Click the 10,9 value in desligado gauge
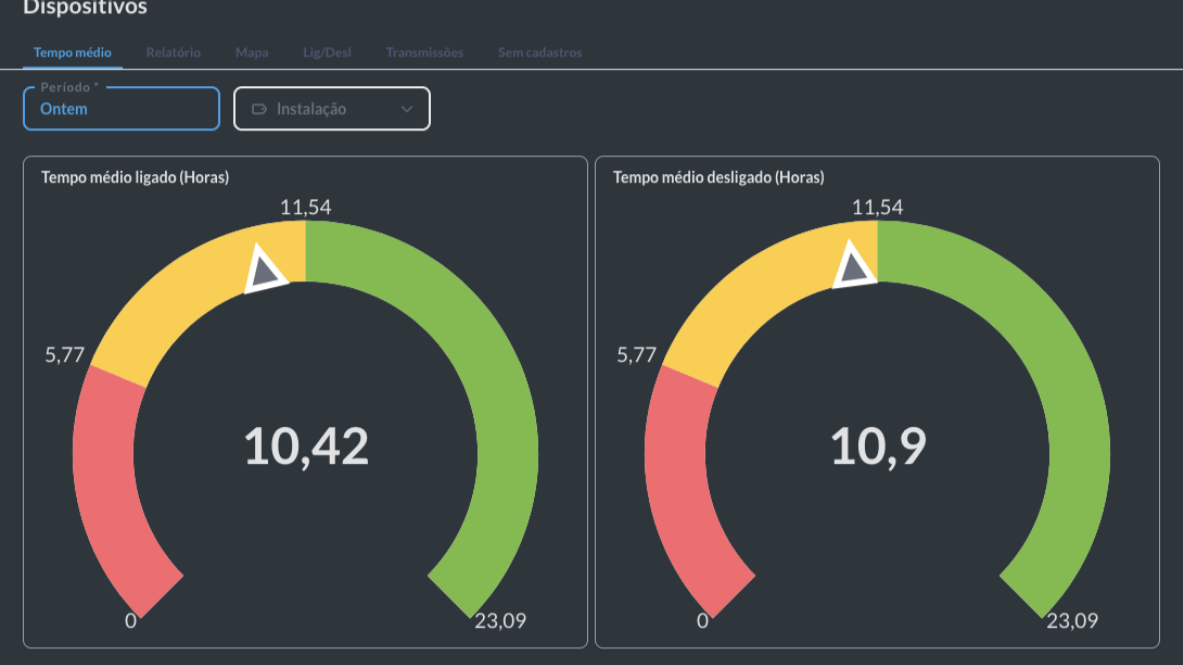The image size is (1183, 665). pyautogui.click(x=878, y=446)
